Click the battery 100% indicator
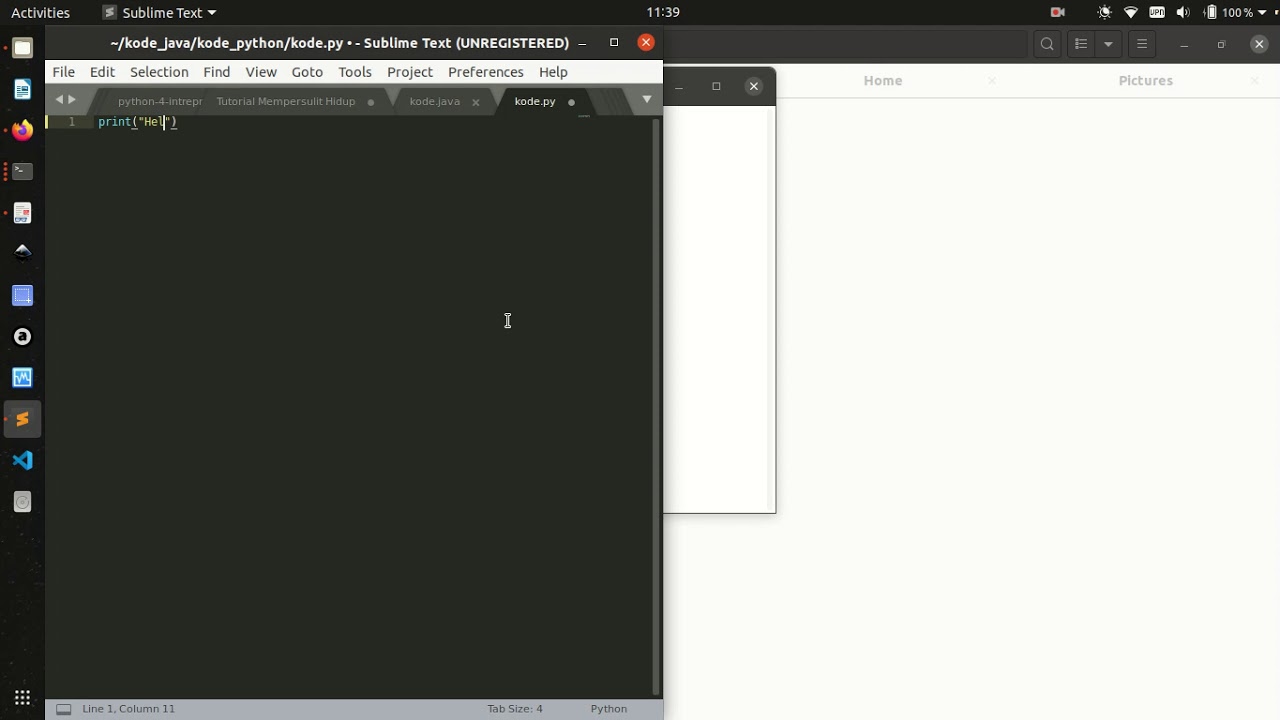Image resolution: width=1280 pixels, height=720 pixels. [1230, 12]
